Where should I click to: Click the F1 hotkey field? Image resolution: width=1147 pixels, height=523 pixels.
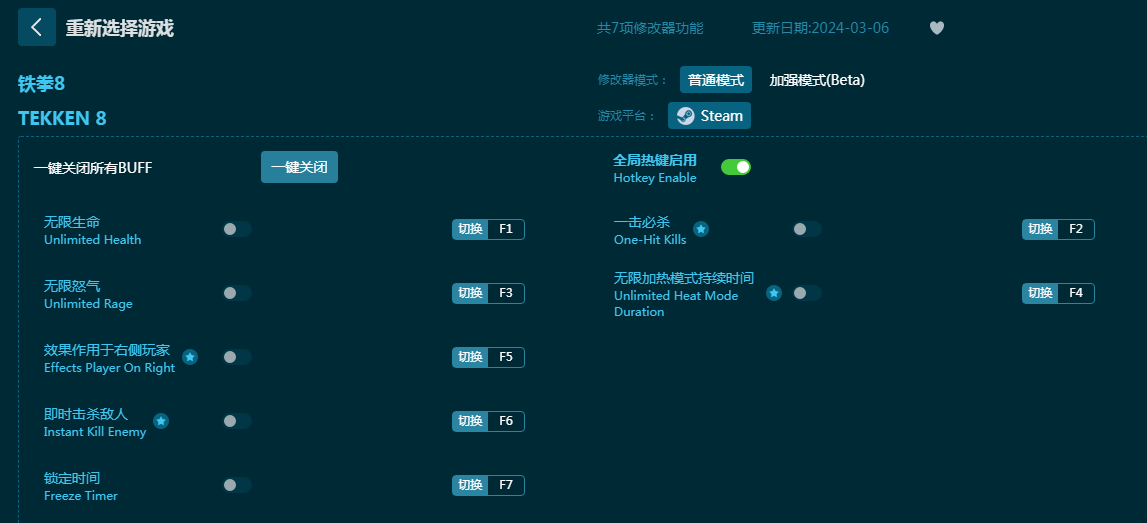click(x=506, y=229)
